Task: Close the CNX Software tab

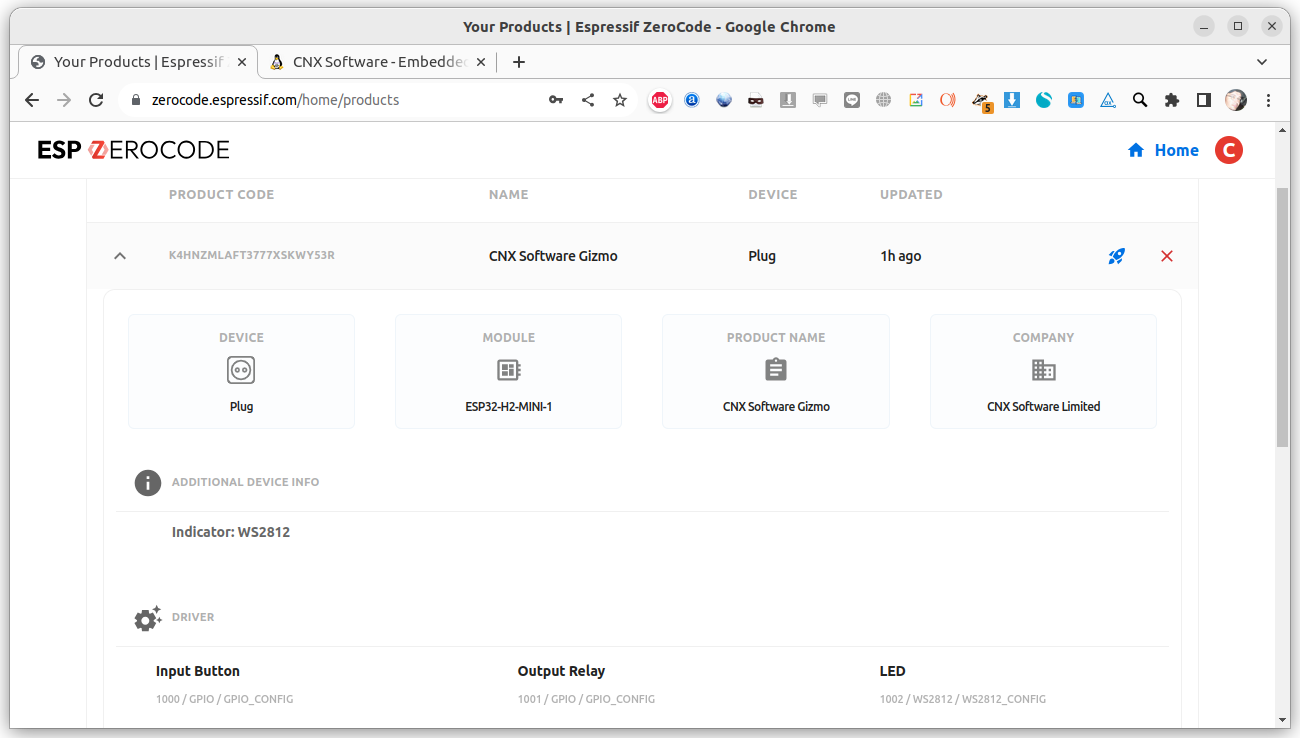Action: 481,62
